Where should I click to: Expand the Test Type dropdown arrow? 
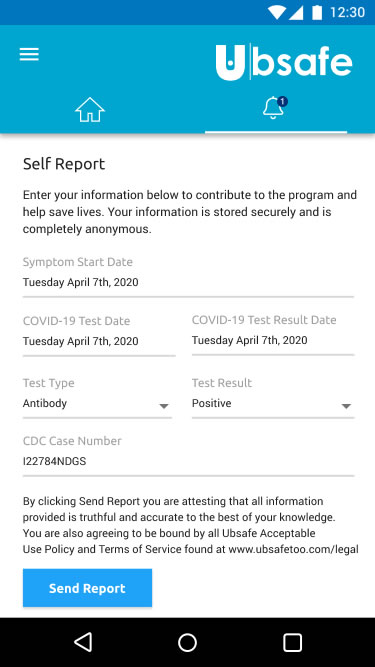point(164,406)
